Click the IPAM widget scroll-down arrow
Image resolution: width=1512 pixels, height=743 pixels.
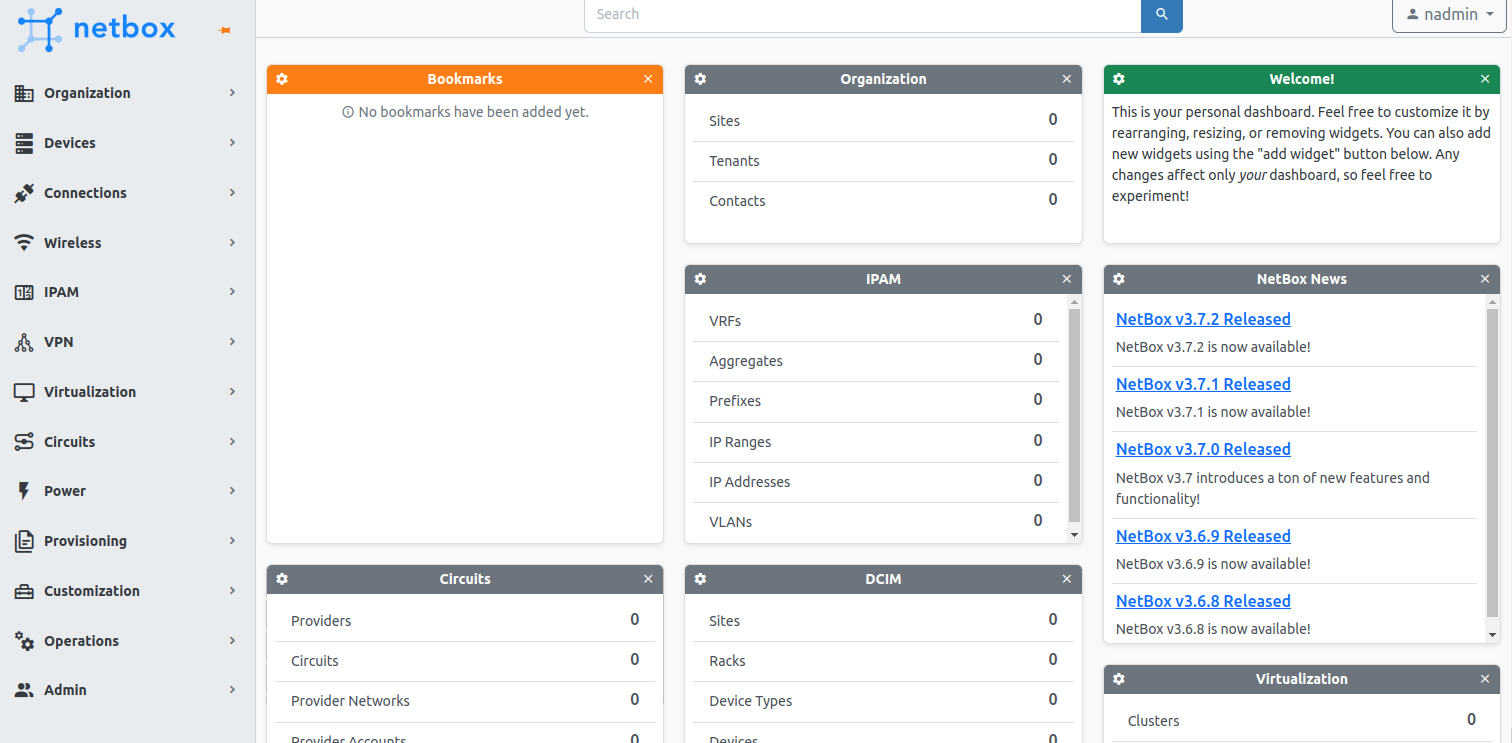pyautogui.click(x=1074, y=535)
